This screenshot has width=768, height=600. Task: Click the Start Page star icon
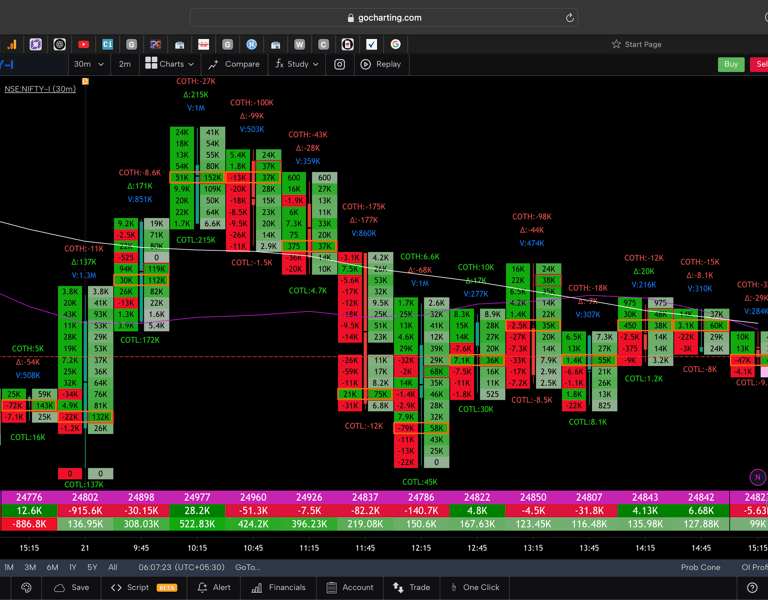[x=616, y=44]
